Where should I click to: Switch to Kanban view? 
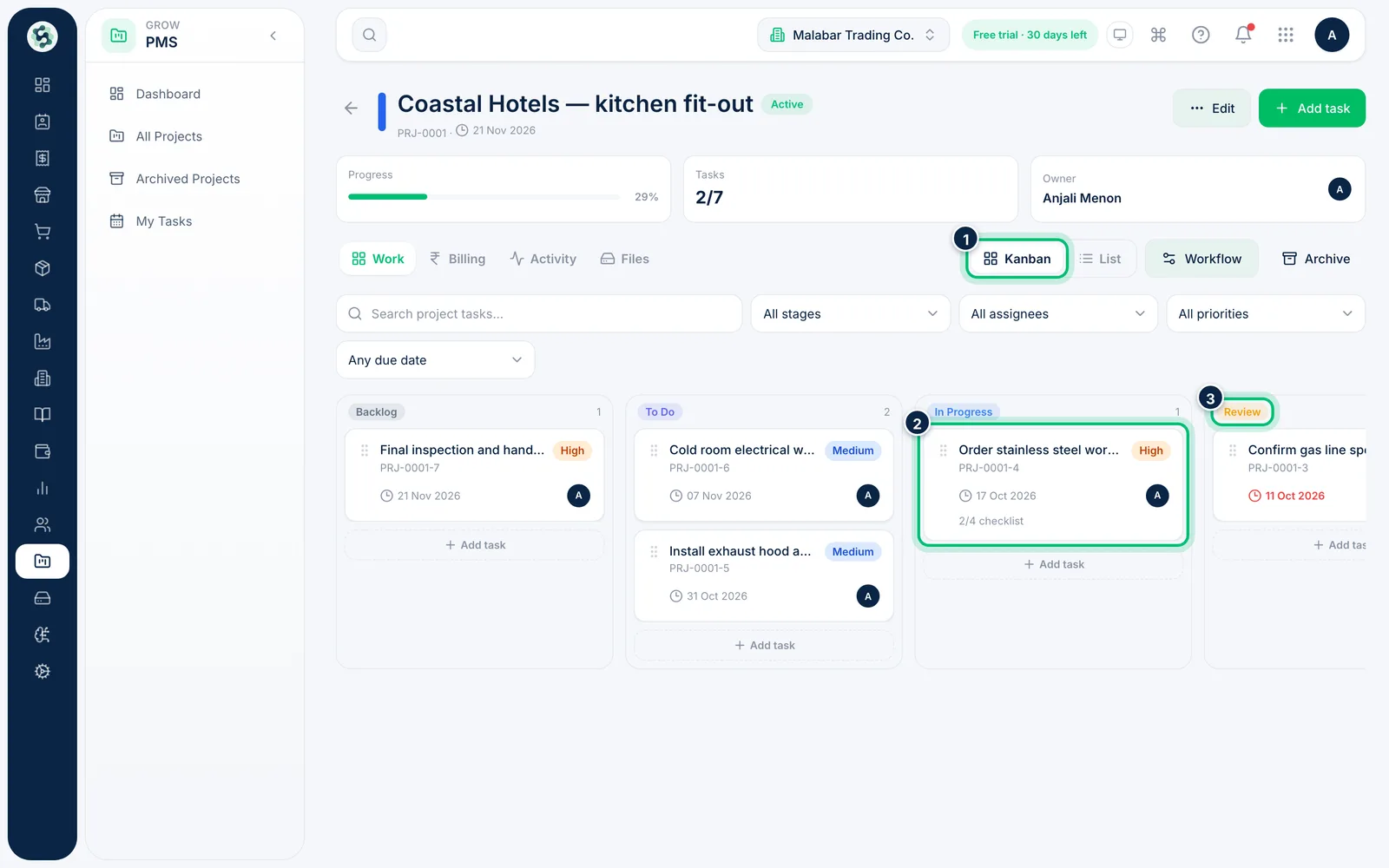[1017, 259]
